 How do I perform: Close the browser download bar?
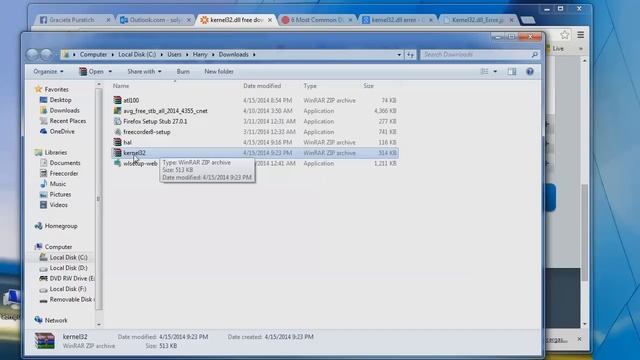[x=579, y=339]
